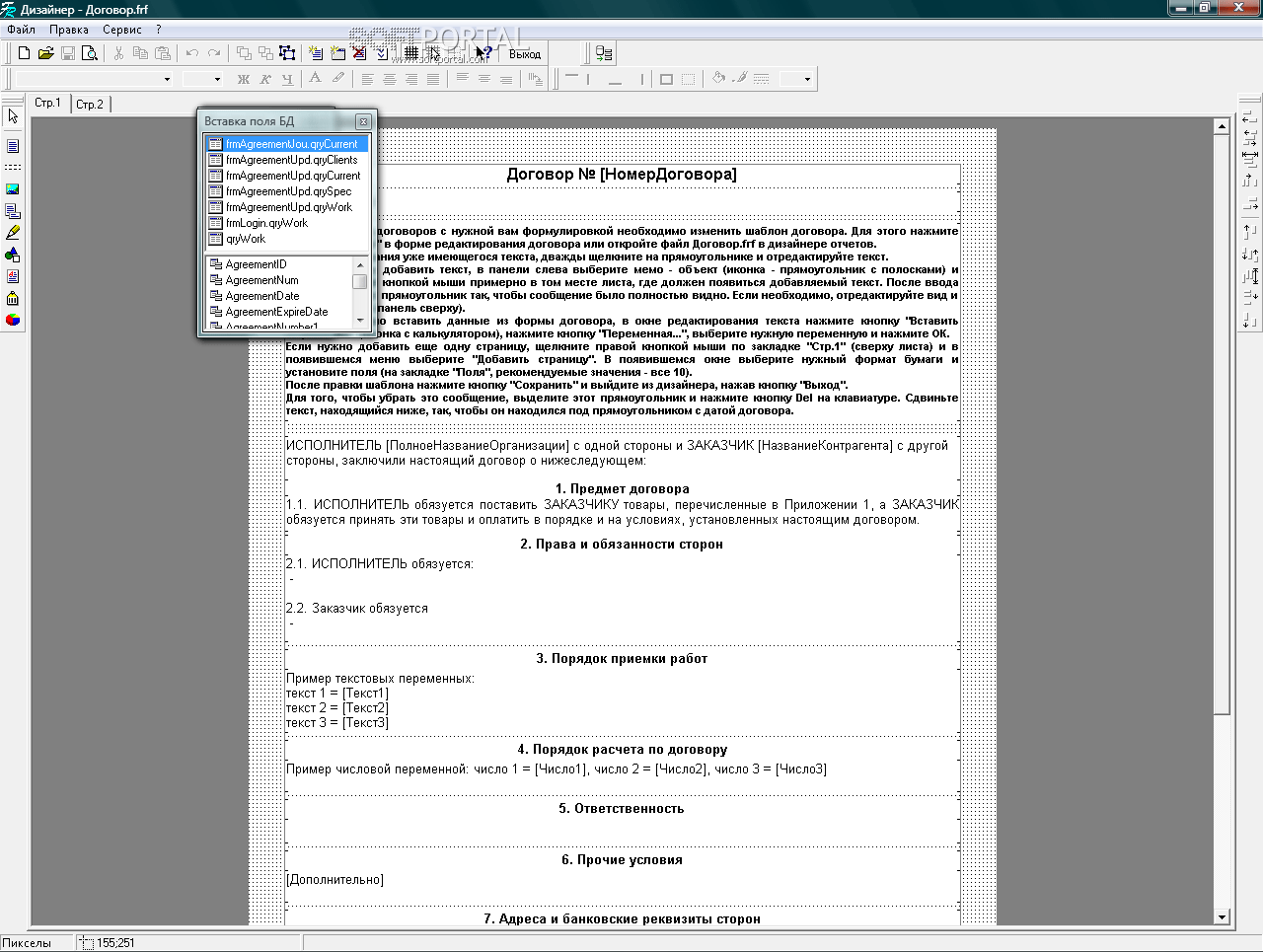Remove frame lines with dotted rectangle icon
This screenshot has height=952, width=1263.
point(688,79)
